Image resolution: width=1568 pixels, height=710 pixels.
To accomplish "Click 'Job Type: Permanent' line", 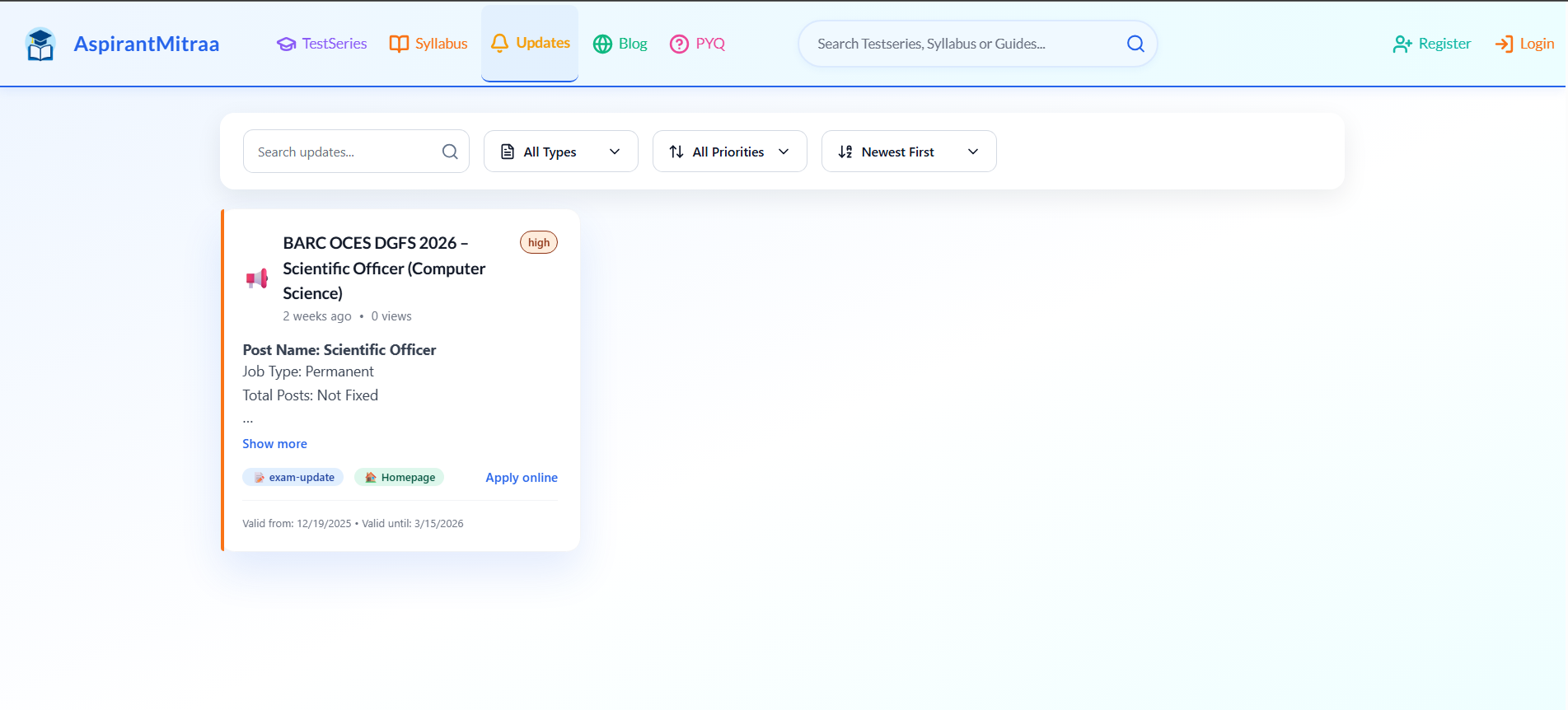I will tap(308, 371).
